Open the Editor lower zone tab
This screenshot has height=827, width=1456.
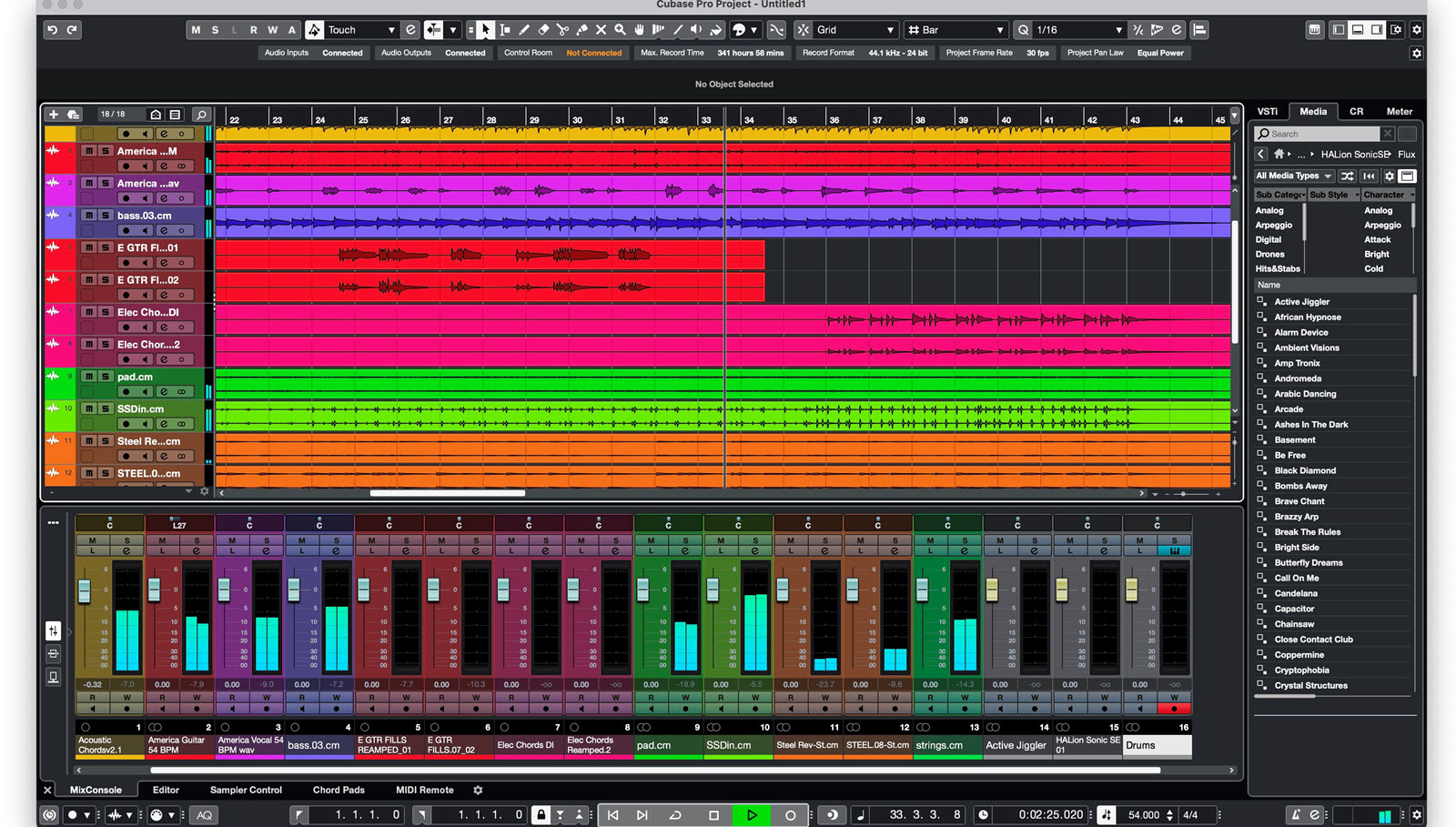coord(166,790)
